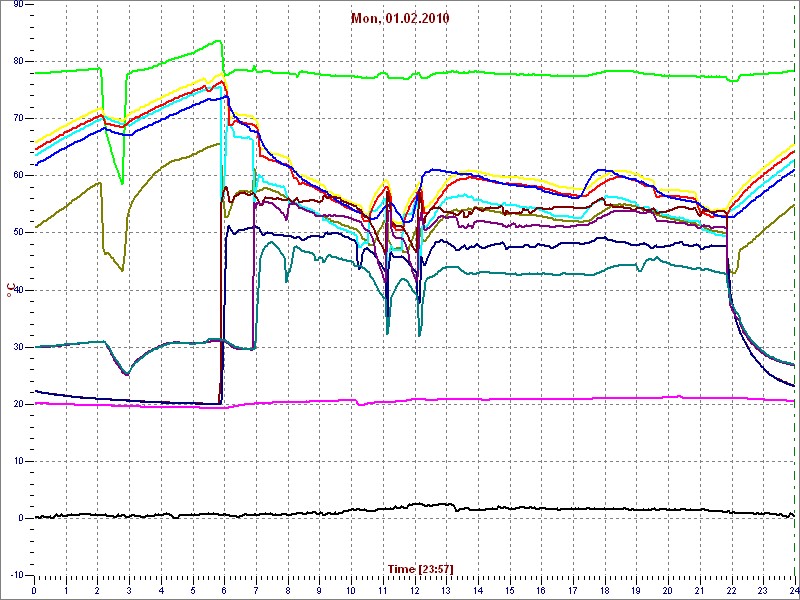Click hour label 24 on time axis

[793, 590]
